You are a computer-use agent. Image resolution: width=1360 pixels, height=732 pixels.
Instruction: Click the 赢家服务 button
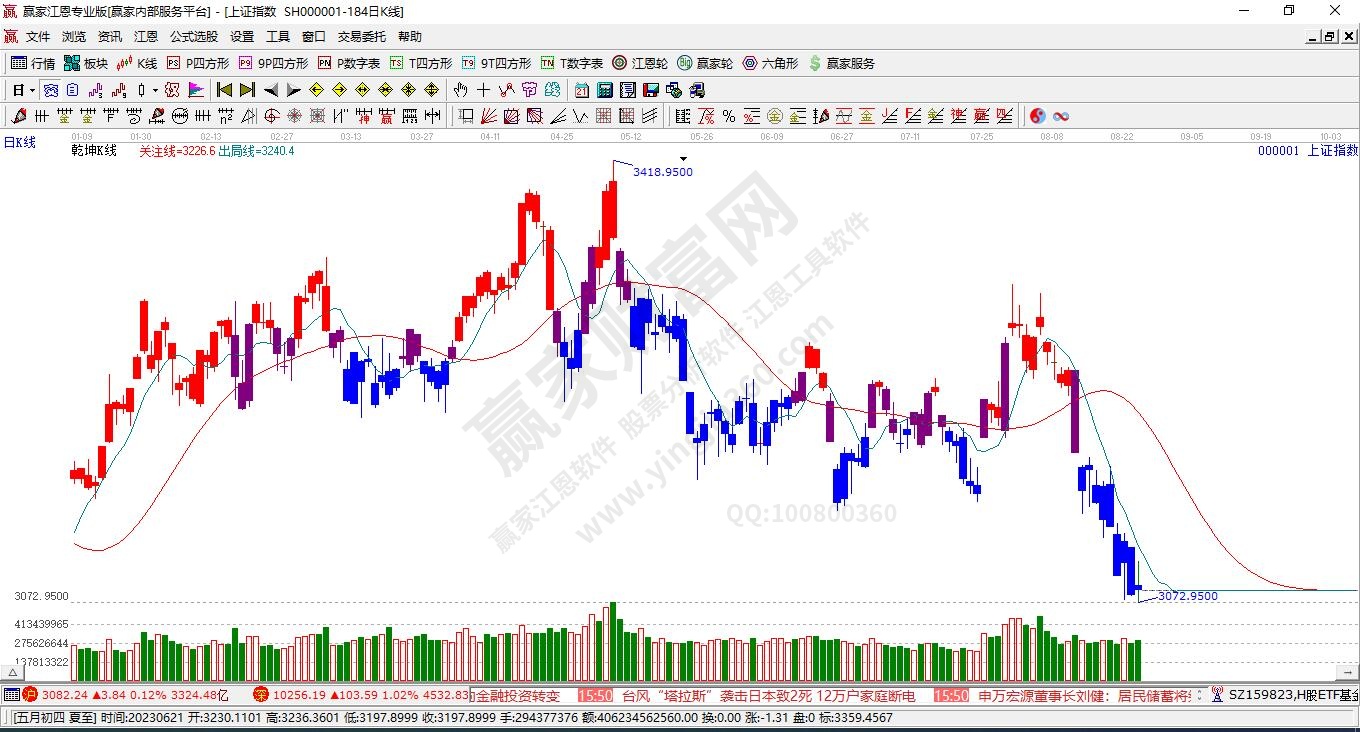click(x=841, y=63)
